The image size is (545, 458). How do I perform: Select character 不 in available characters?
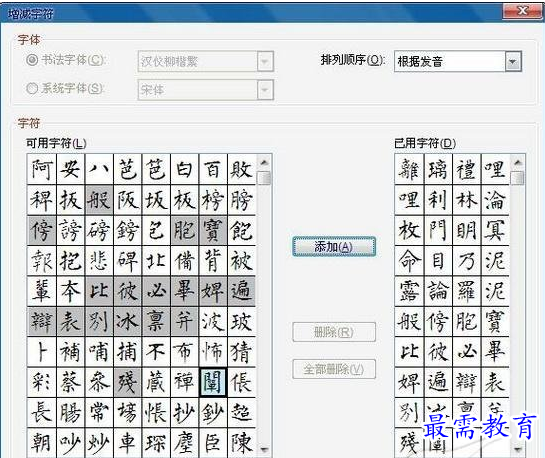156,352
